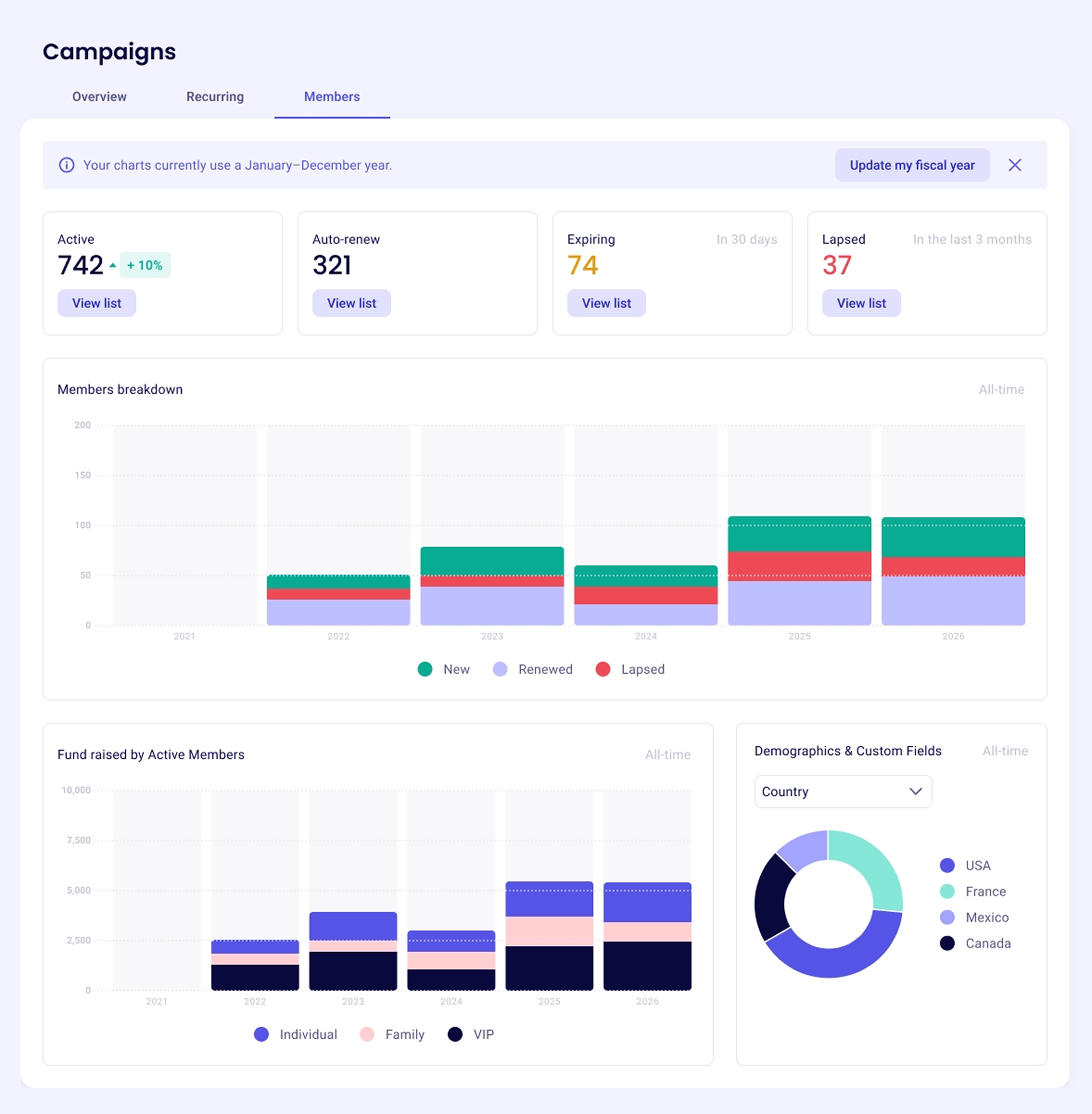Screen dimensions: 1092x1114
Task: Click the chevron arrow in Country dropdown
Action: point(915,791)
